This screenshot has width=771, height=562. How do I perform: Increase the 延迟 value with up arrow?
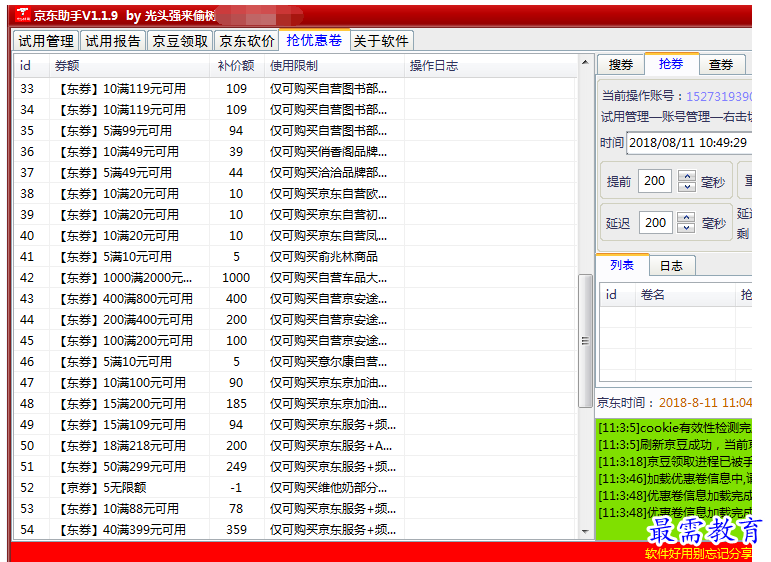click(x=686, y=217)
